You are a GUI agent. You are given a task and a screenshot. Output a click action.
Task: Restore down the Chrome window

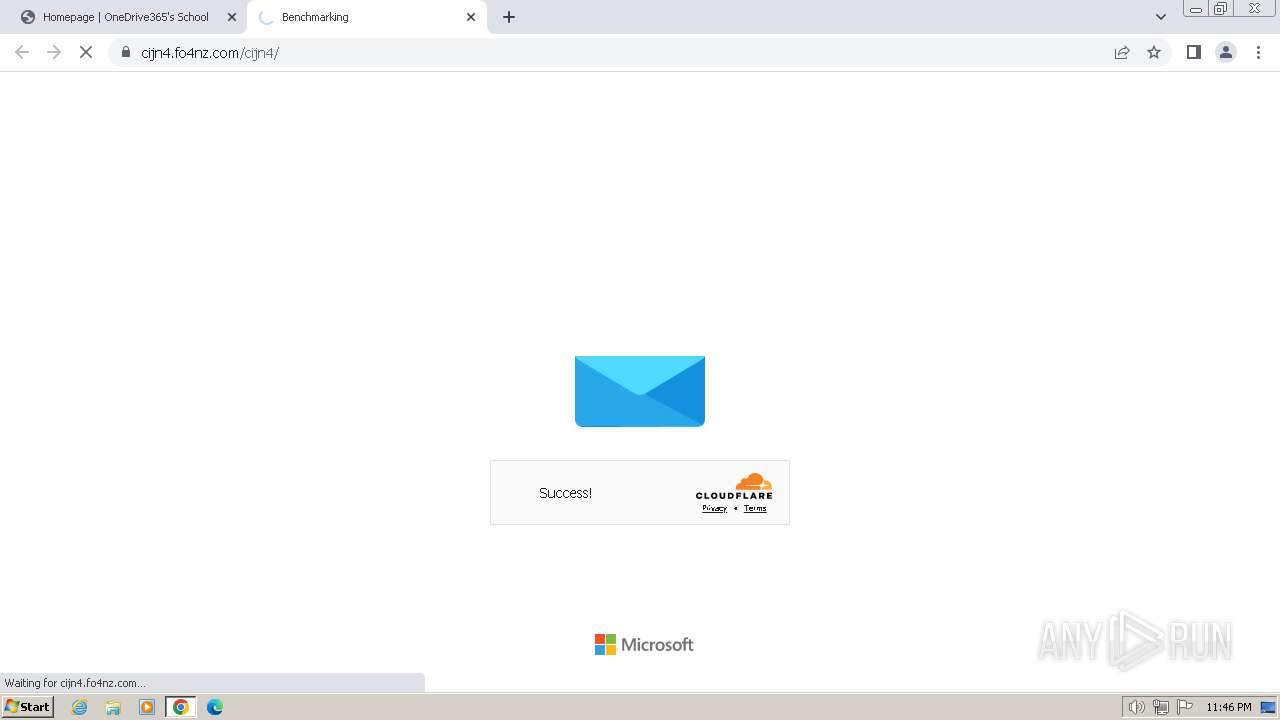coord(1220,9)
